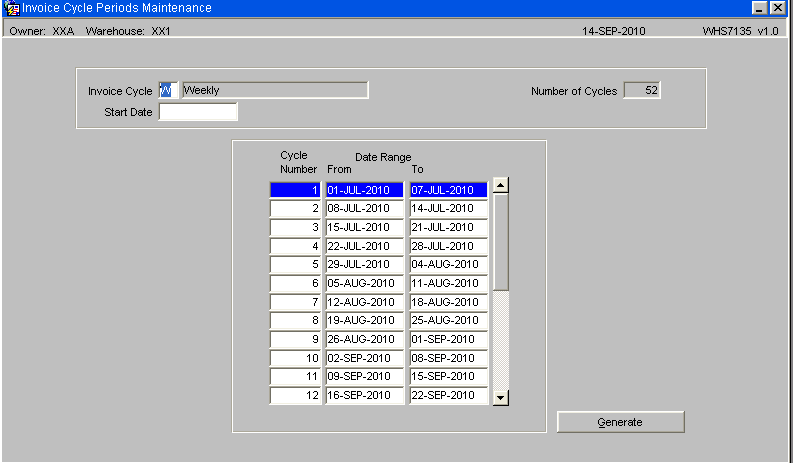Click From date 16-SEP-2010
The image size is (793, 463).
365,395
